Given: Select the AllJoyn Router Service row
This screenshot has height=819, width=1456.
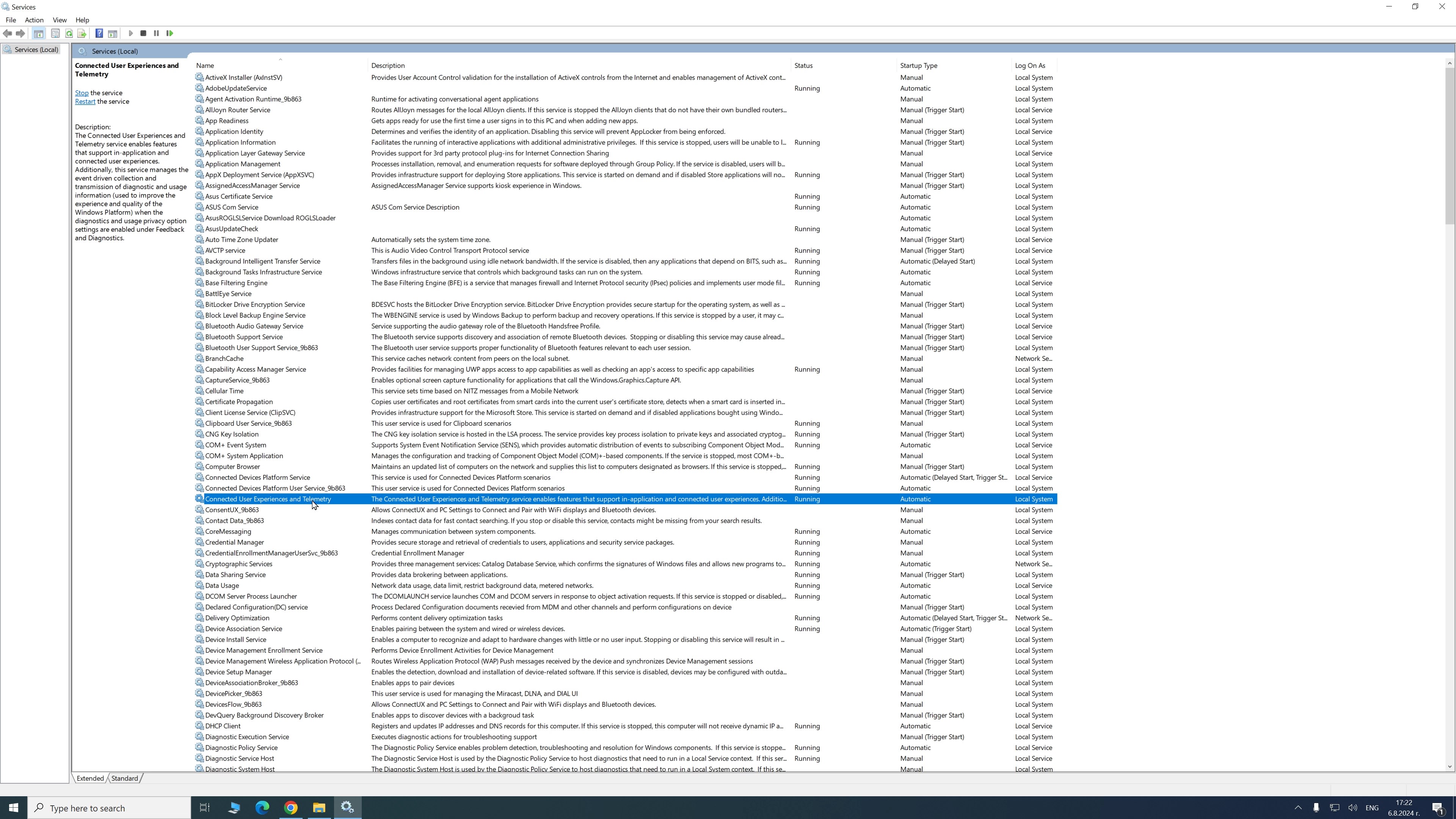Looking at the screenshot, I should pyautogui.click(x=625, y=110).
